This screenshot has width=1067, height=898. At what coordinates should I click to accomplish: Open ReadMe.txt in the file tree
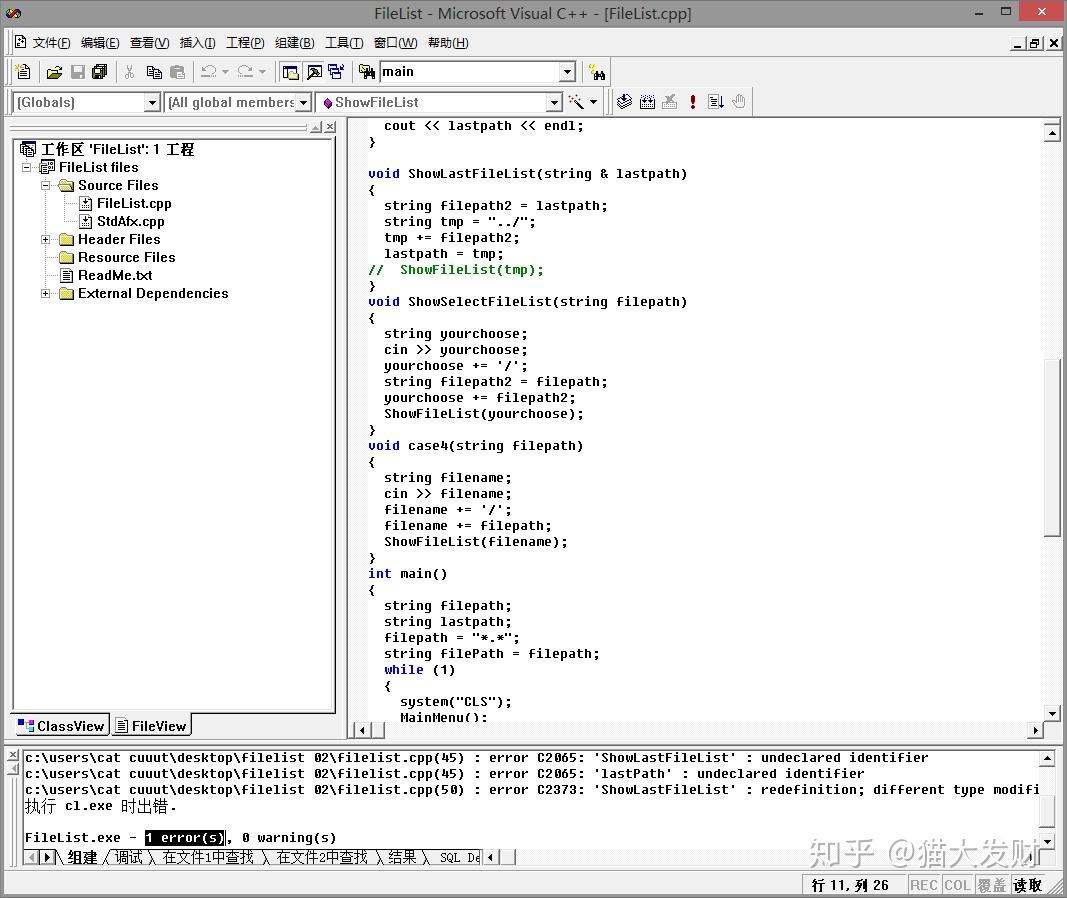click(115, 275)
